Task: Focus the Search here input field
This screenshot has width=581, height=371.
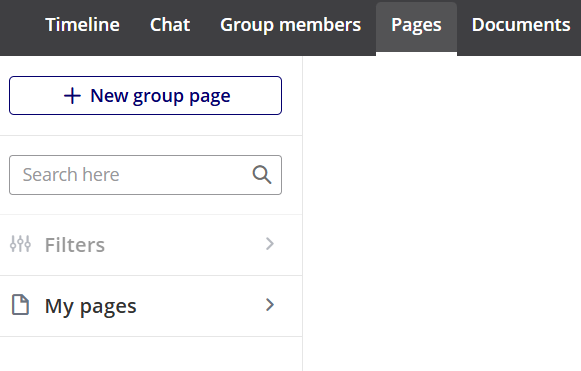Action: click(145, 175)
